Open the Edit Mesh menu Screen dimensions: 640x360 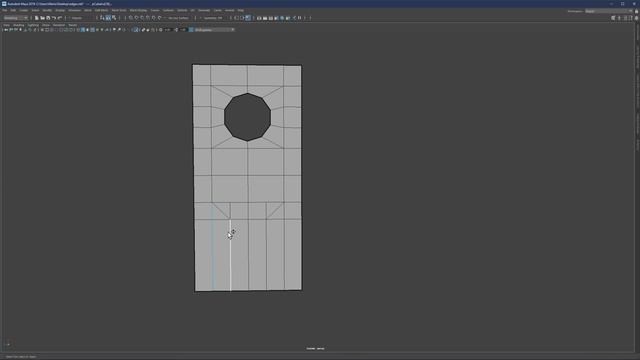pos(101,10)
